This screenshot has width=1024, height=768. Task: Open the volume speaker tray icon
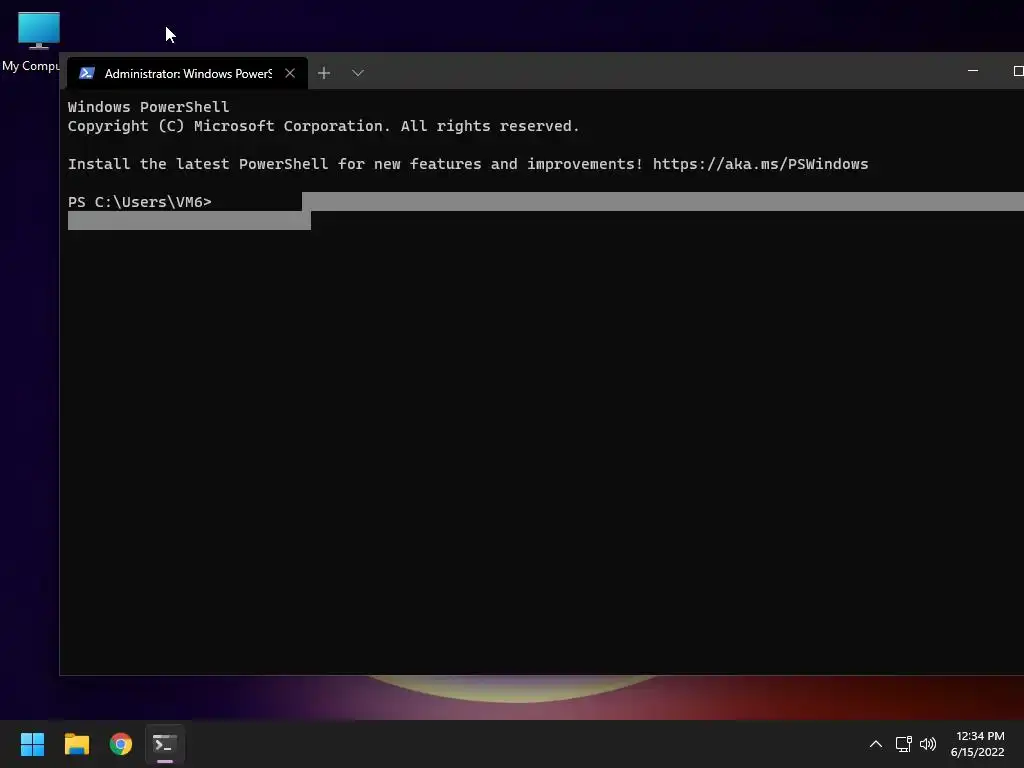927,744
